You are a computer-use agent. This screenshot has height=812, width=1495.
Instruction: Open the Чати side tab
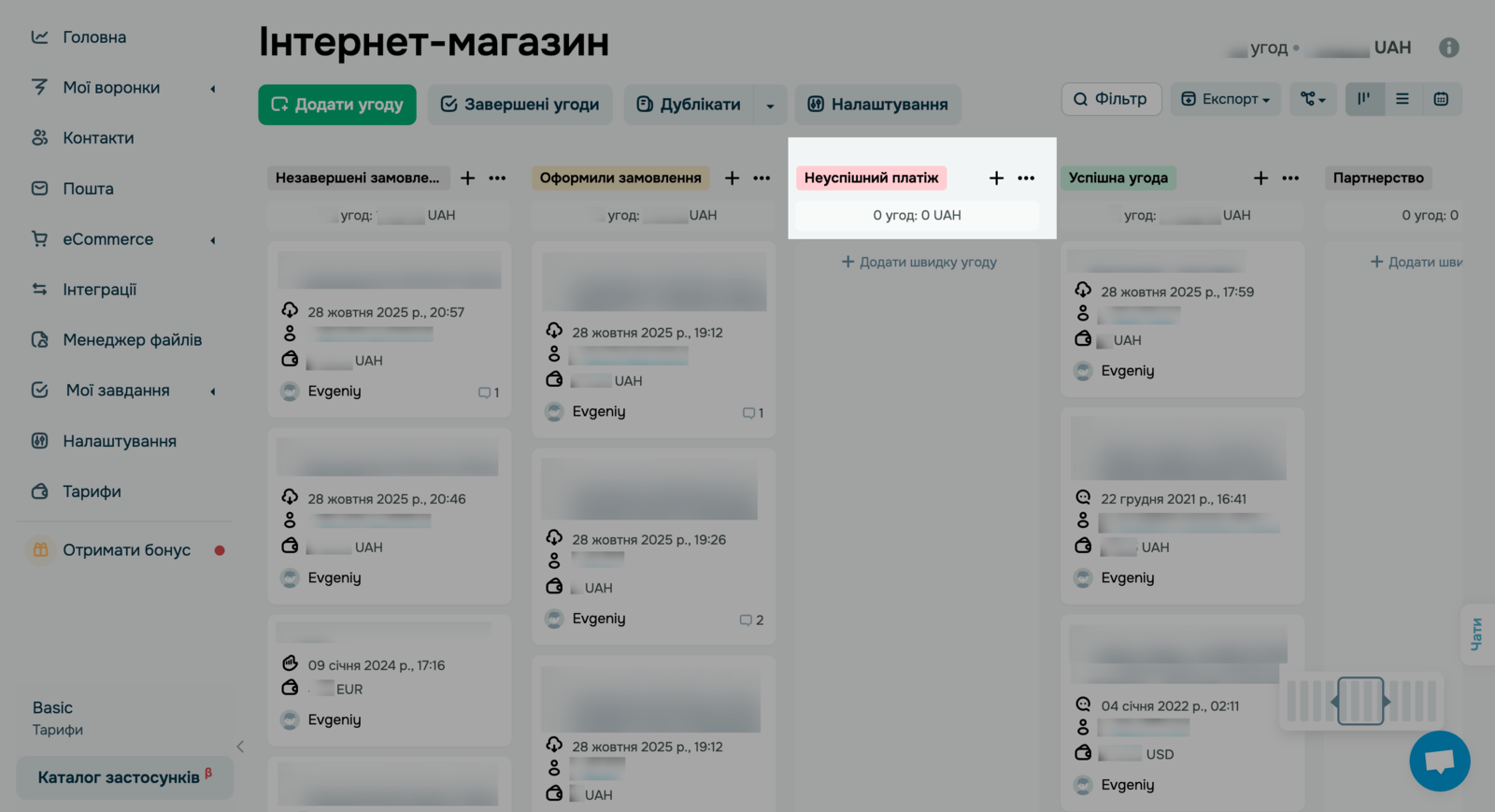(1476, 634)
